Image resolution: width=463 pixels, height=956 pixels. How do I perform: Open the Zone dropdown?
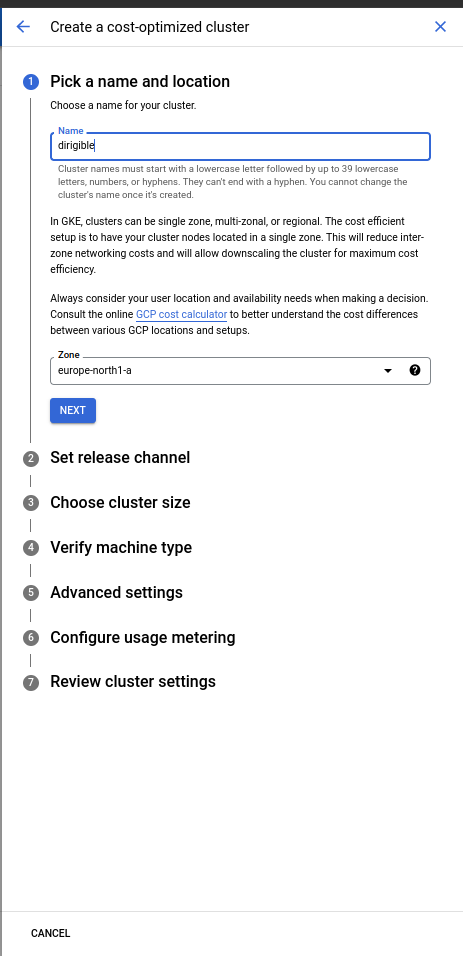click(240, 371)
